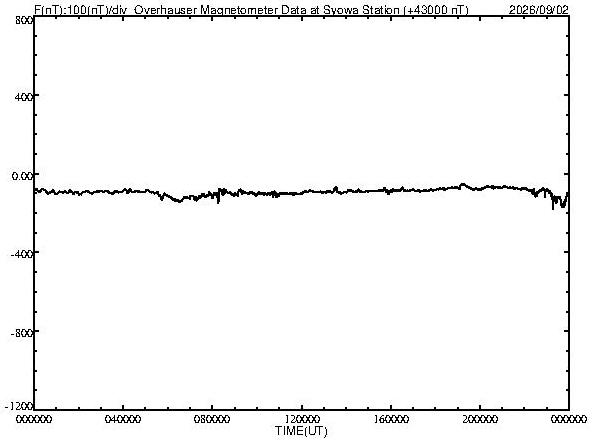Click the leftmost 000000 time label
Image resolution: width=592 pixels, height=440 pixels.
pos(34,419)
